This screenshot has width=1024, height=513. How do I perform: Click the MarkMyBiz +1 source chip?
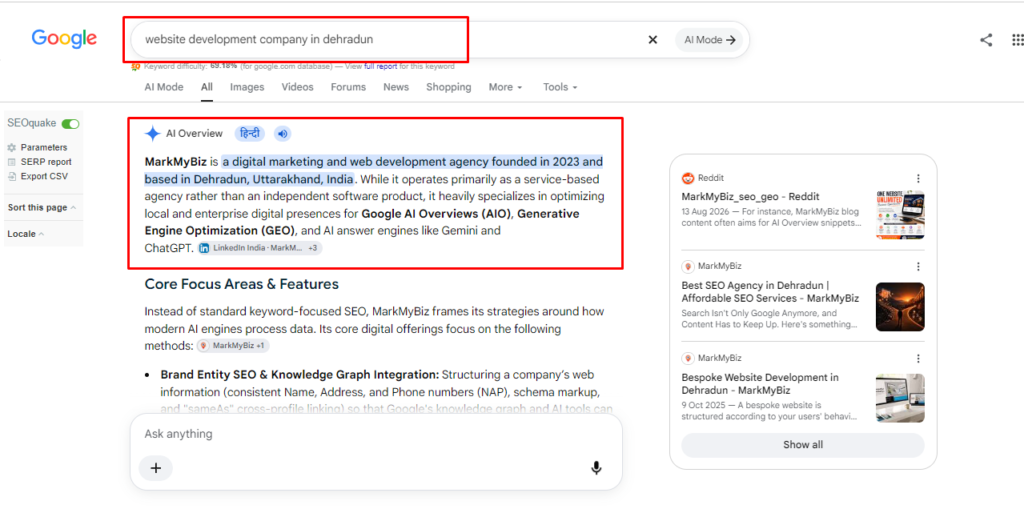tap(233, 345)
